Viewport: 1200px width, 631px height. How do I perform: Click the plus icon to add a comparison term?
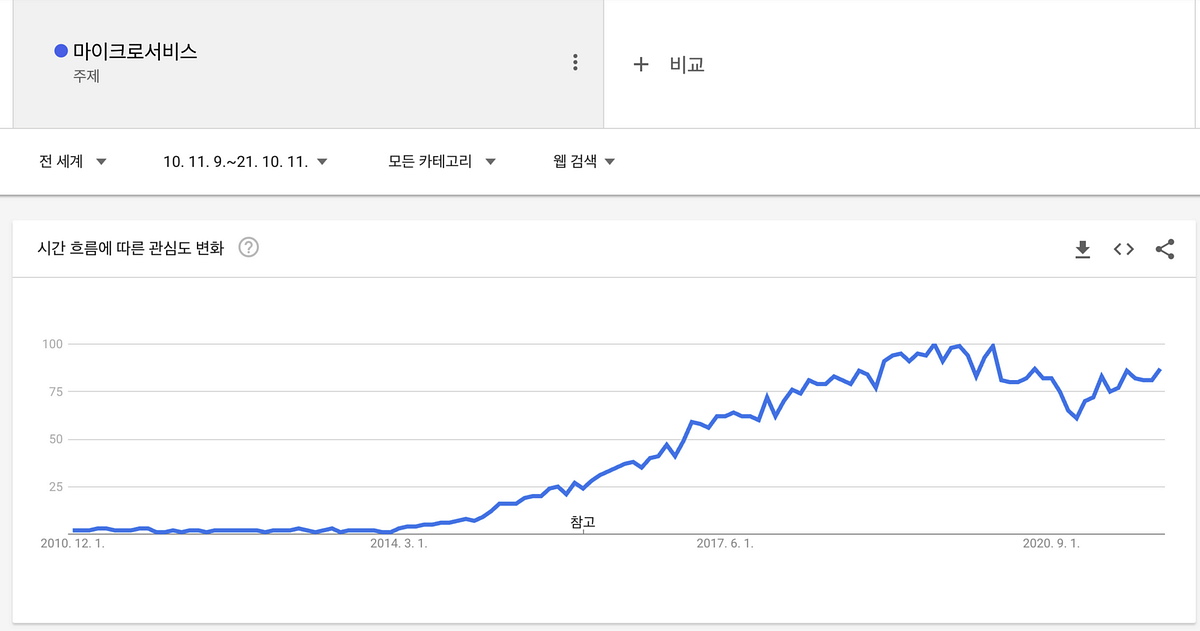click(642, 63)
